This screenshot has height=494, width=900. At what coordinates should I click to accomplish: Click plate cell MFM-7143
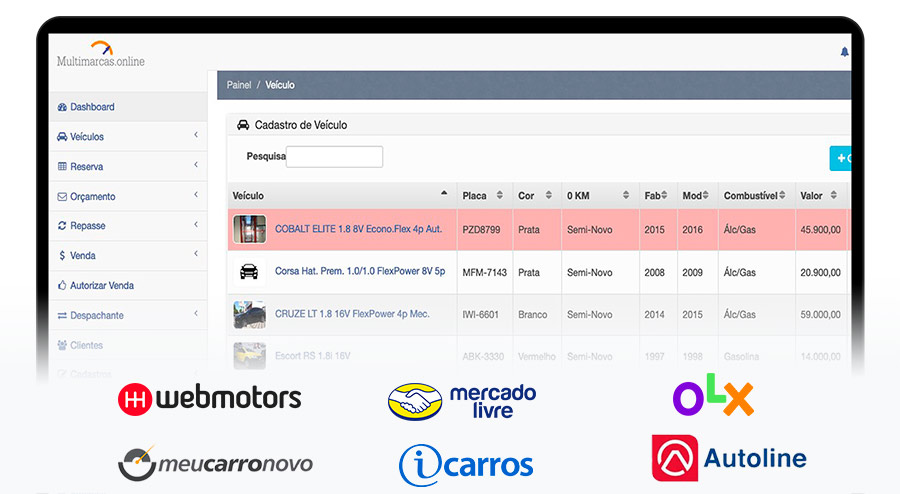pyautogui.click(x=484, y=273)
